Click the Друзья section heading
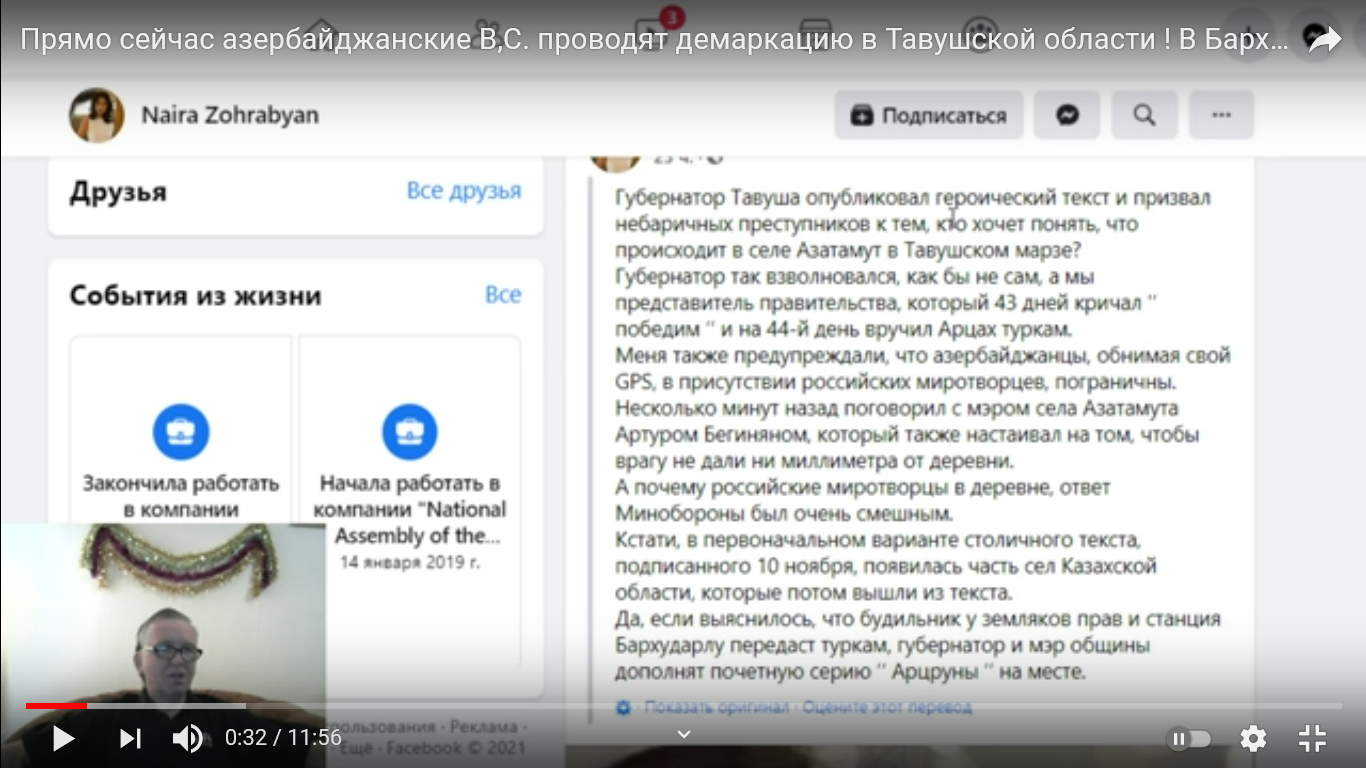Screen dimensions: 1366x768 click(x=118, y=192)
